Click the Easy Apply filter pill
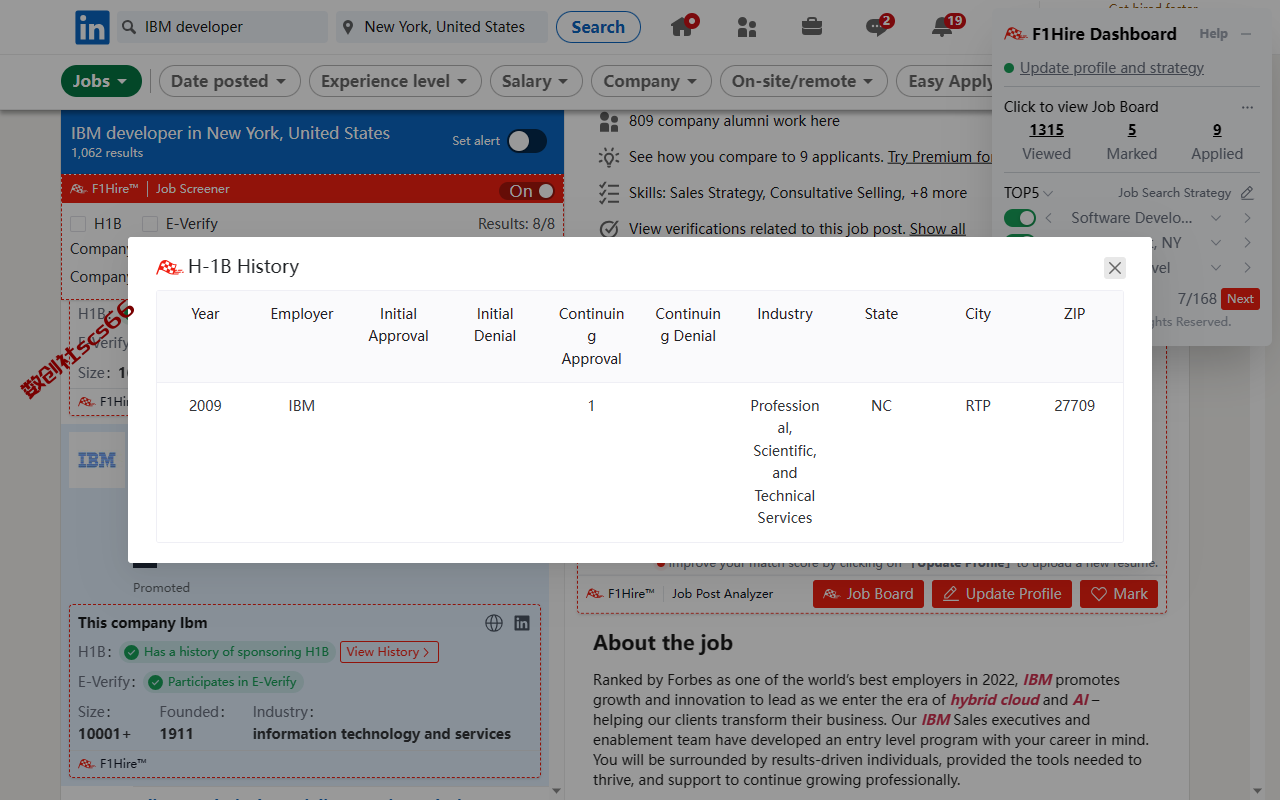The width and height of the screenshot is (1280, 800). [948, 81]
